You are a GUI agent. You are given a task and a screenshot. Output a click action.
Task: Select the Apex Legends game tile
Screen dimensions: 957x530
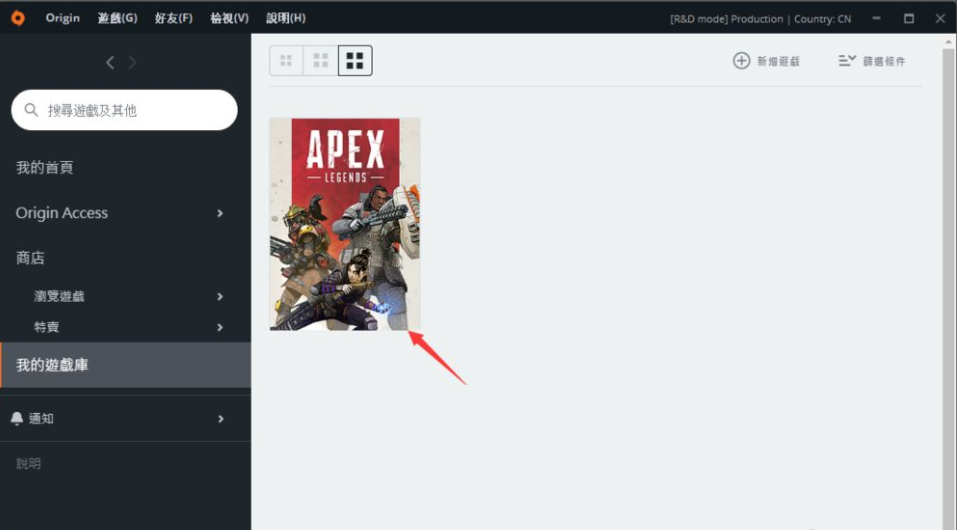pos(345,224)
